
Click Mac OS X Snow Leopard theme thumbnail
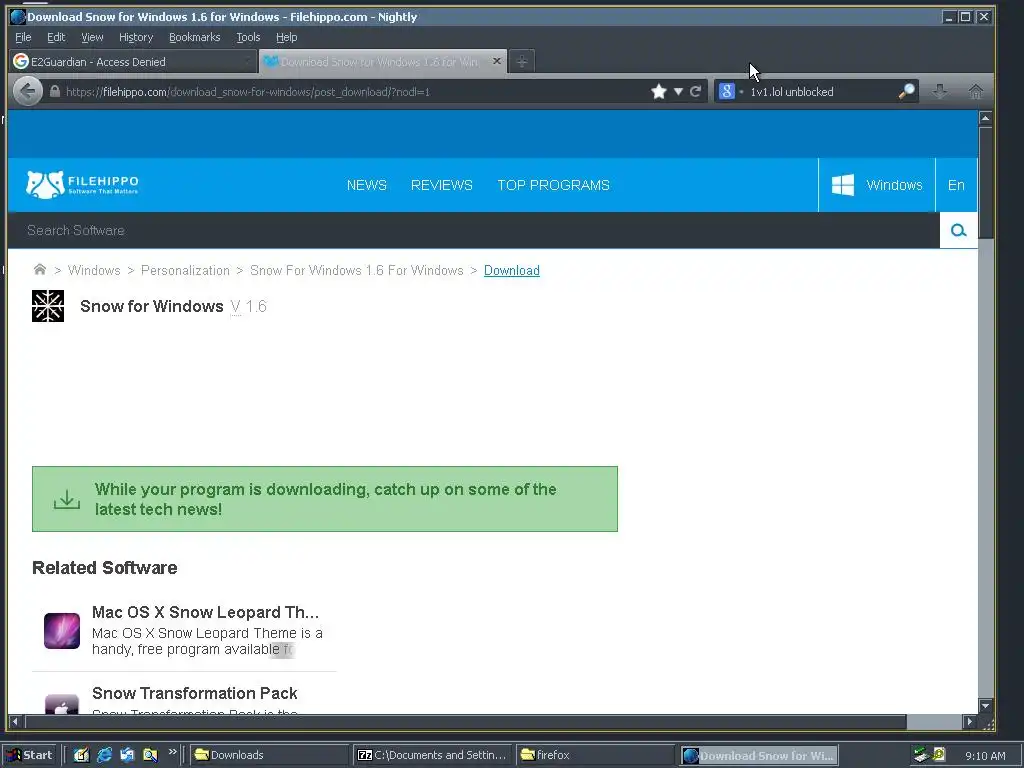(x=62, y=630)
